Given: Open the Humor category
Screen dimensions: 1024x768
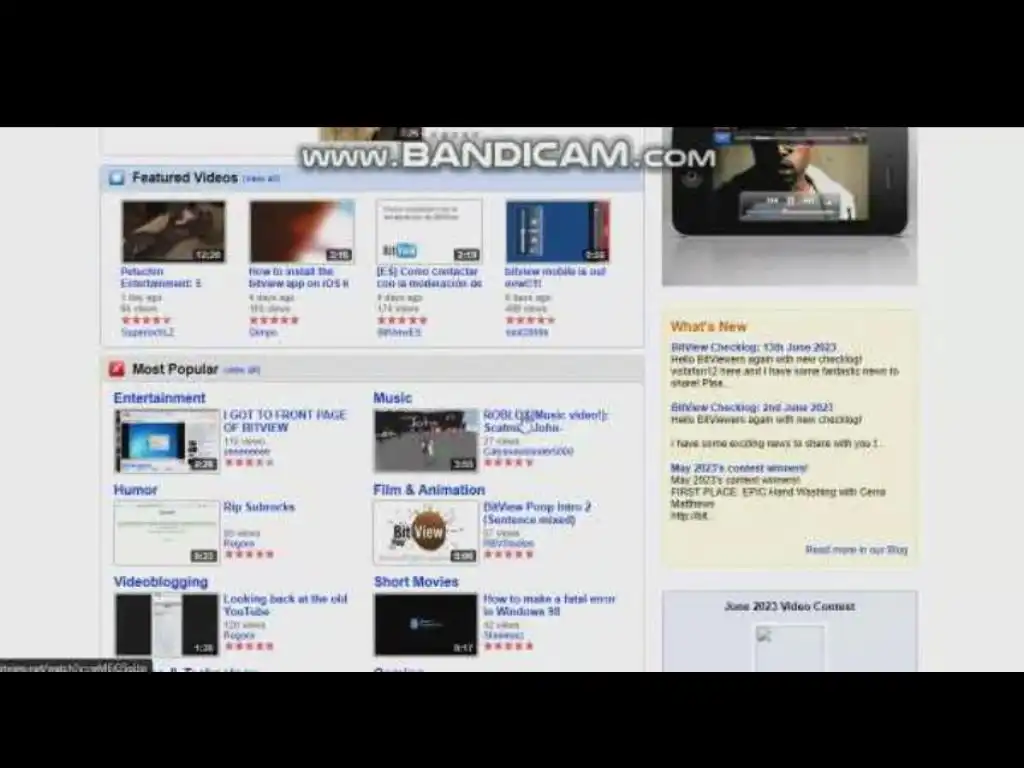Looking at the screenshot, I should 135,490.
